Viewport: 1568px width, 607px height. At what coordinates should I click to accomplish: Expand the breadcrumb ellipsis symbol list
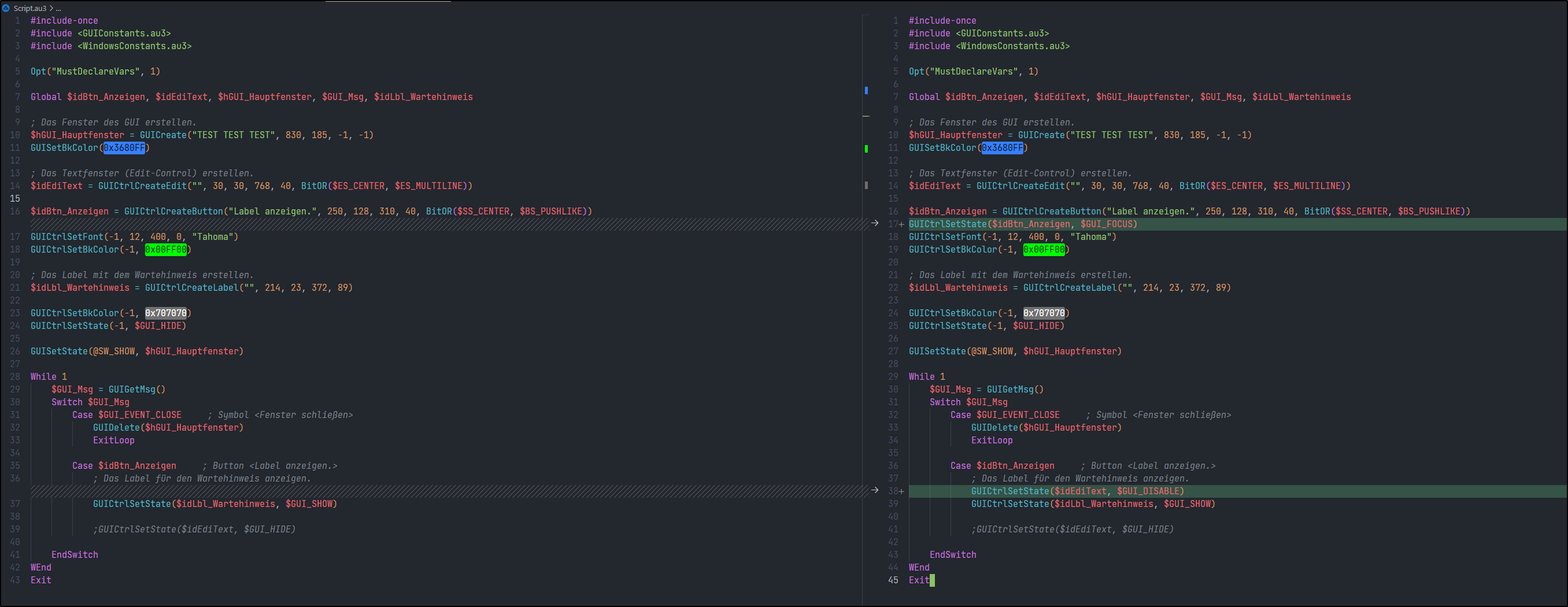click(58, 8)
